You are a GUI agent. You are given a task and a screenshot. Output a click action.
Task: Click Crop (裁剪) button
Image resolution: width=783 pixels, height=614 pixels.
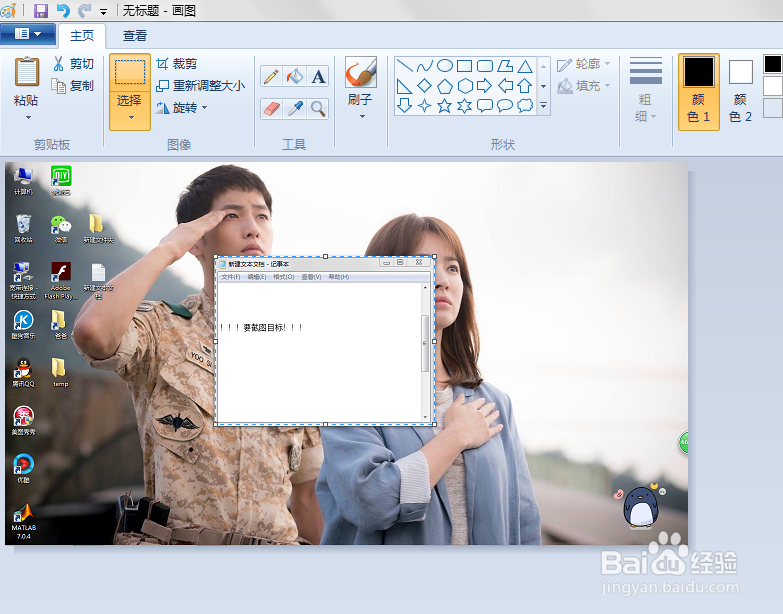point(177,63)
